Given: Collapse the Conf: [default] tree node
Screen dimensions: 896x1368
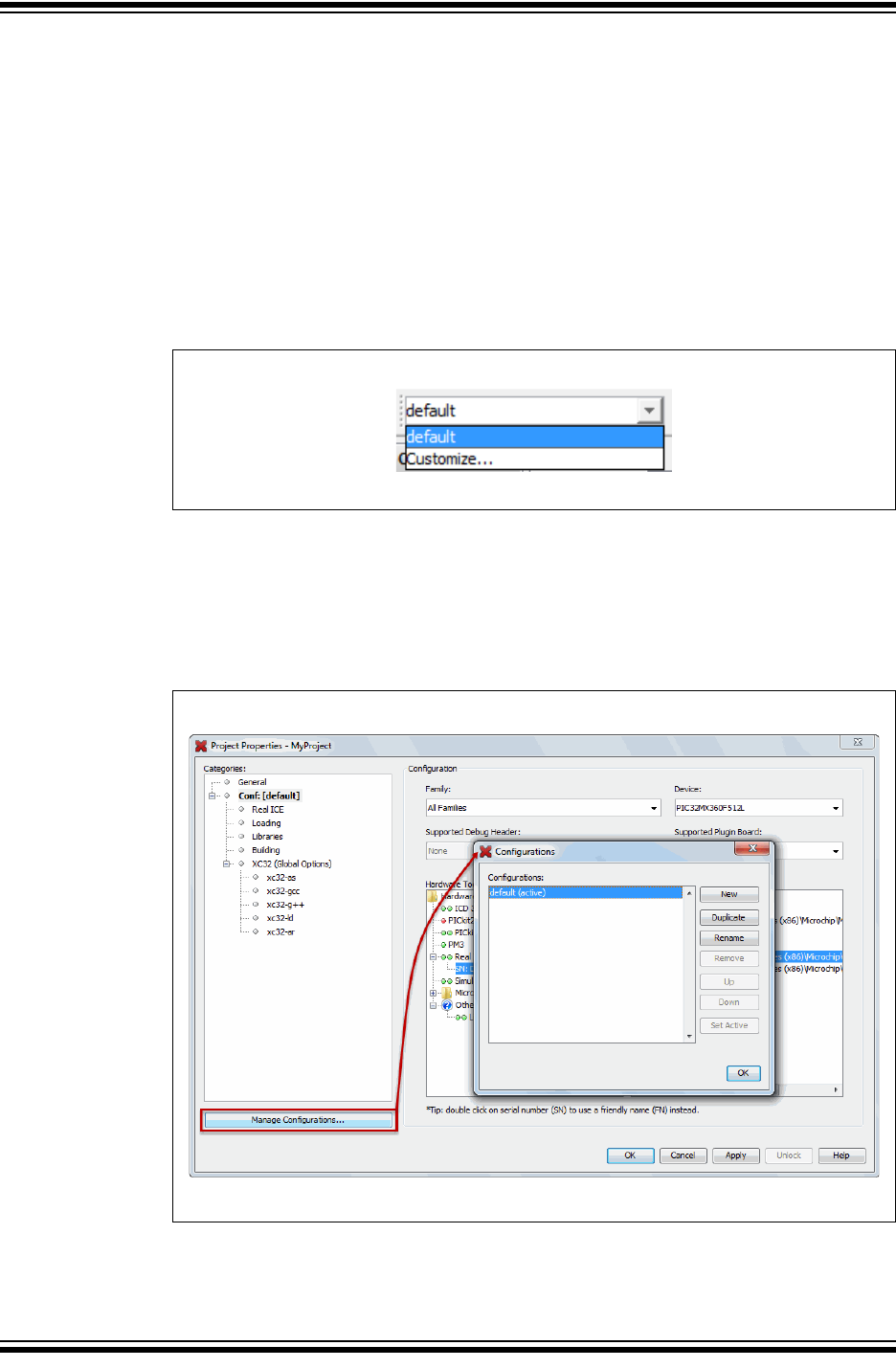Looking at the screenshot, I should (x=213, y=796).
